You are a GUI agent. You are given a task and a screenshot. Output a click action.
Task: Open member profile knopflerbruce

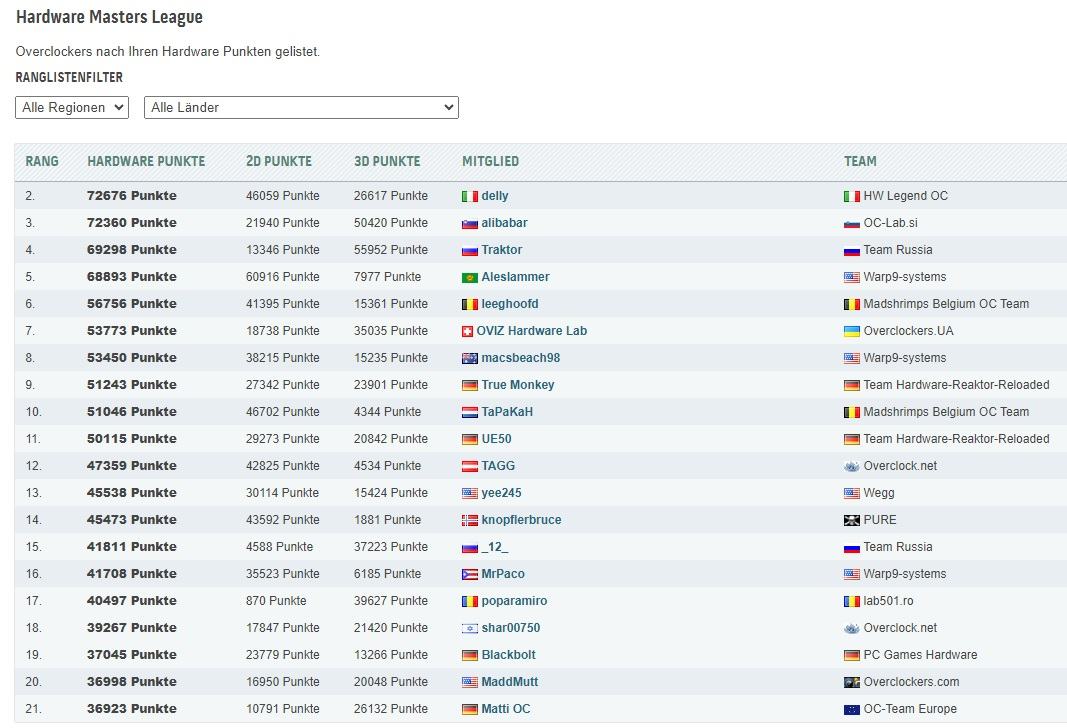[x=521, y=520]
